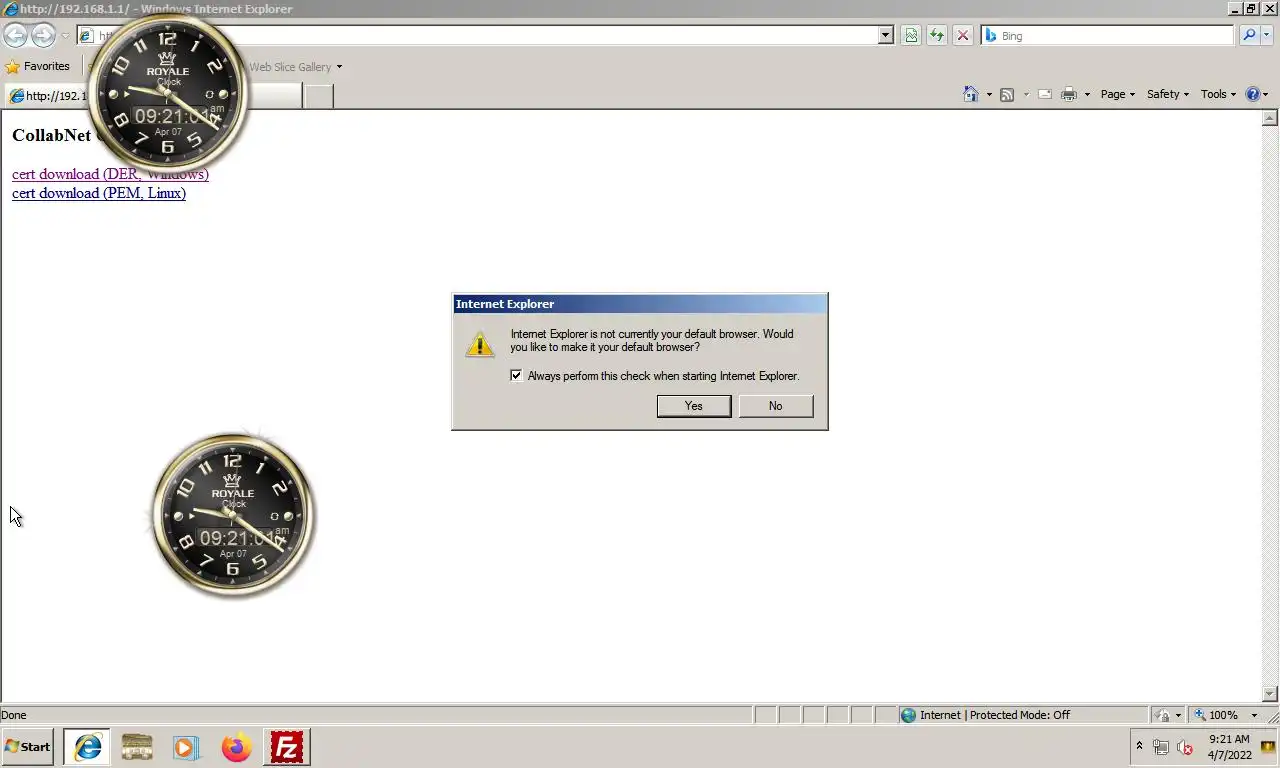Viewport: 1280px width, 768px height.
Task: Open the Page menu
Action: click(1117, 94)
